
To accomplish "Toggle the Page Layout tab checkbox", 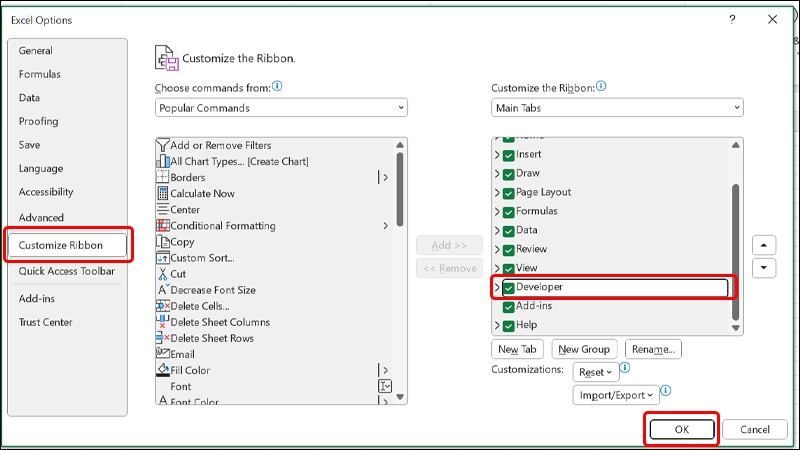I will tap(509, 193).
